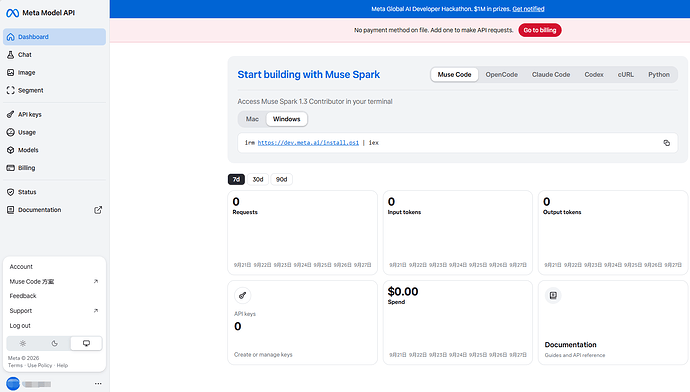Open the Terms link
The width and height of the screenshot is (690, 392).
point(15,365)
